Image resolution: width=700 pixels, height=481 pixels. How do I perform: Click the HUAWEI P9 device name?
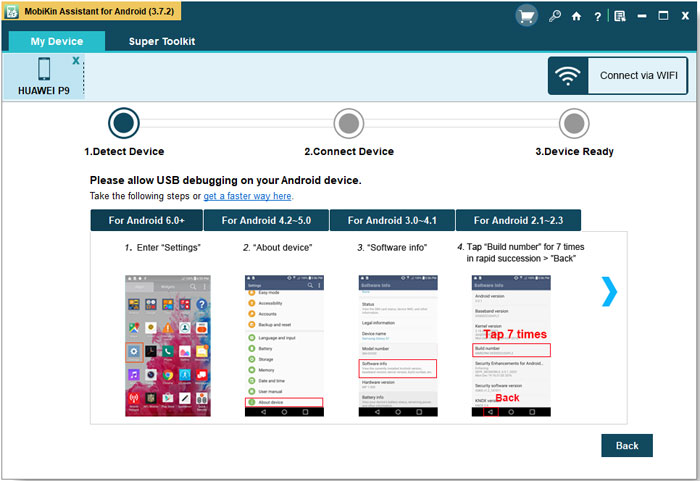pos(44,91)
